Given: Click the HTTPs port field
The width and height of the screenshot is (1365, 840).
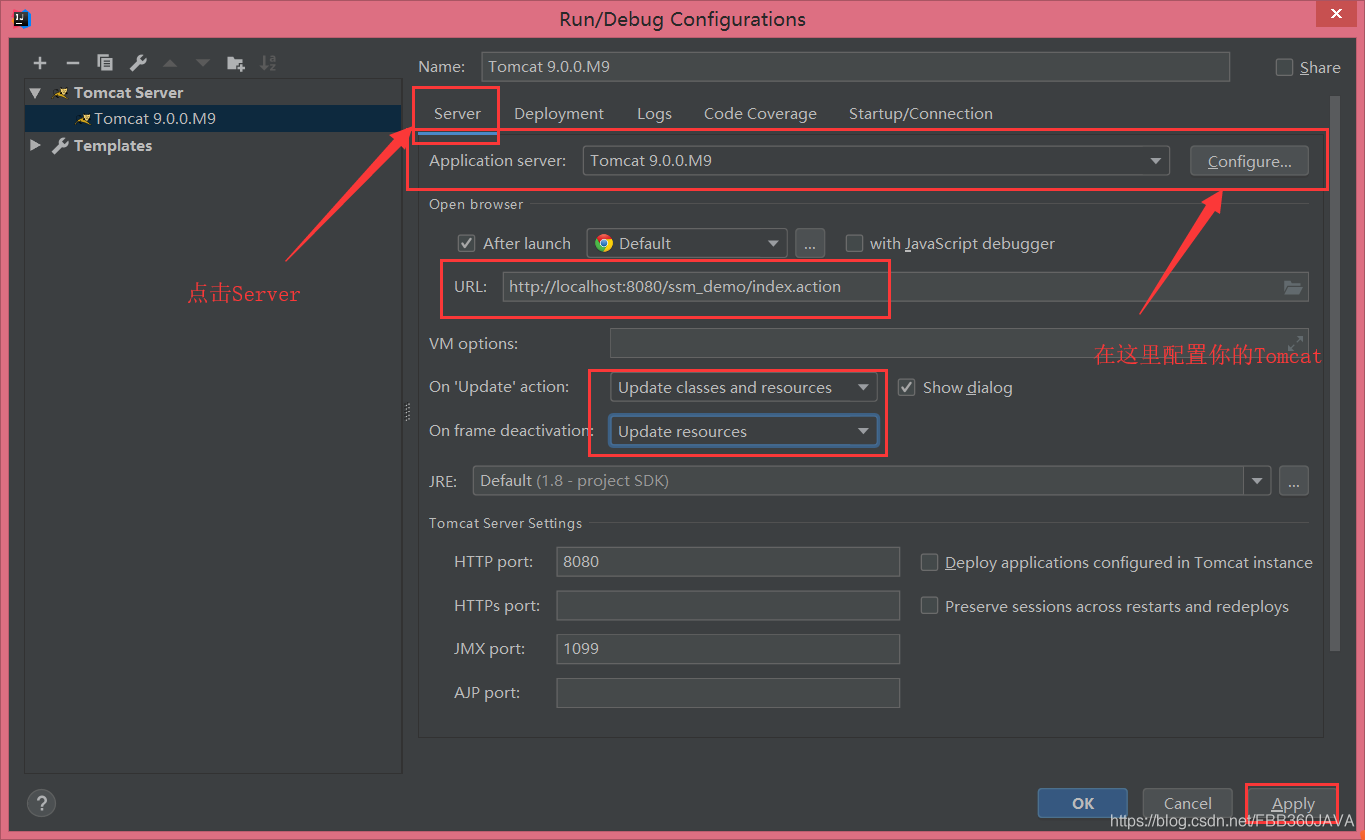Looking at the screenshot, I should 728,605.
